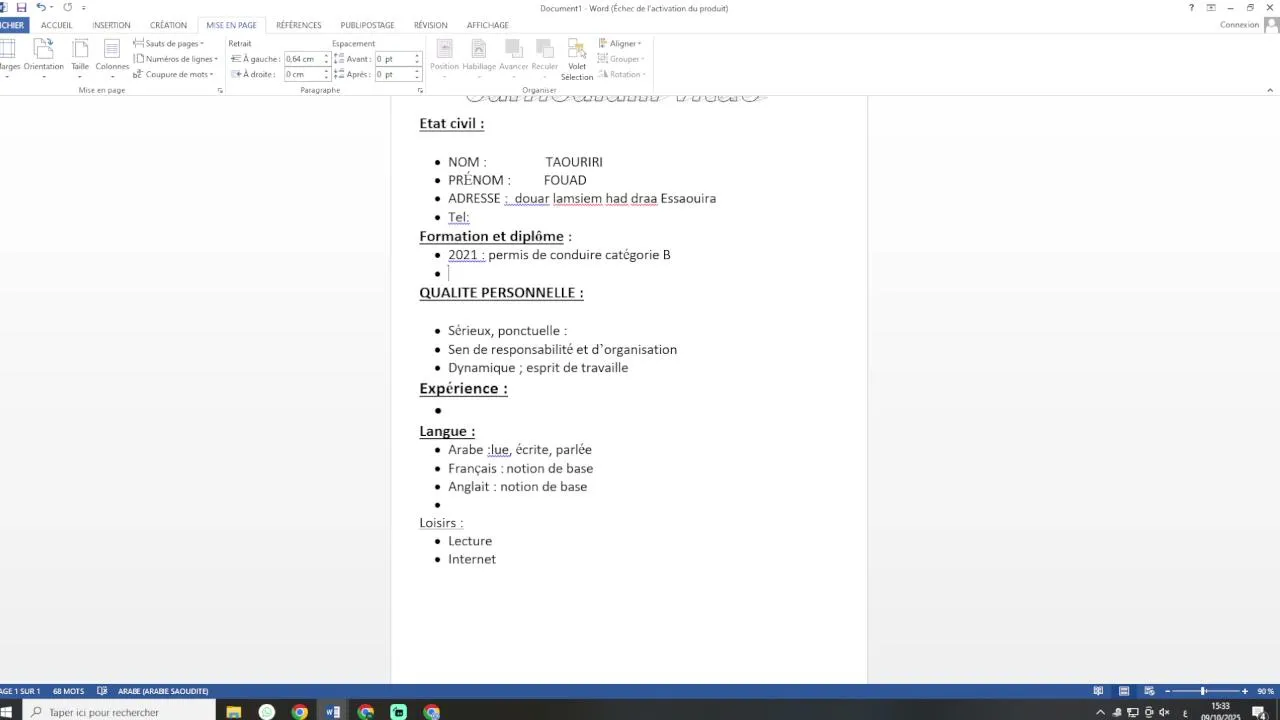1280x720 pixels.
Task: Open the Paragraphe dialog launcher
Action: point(420,90)
